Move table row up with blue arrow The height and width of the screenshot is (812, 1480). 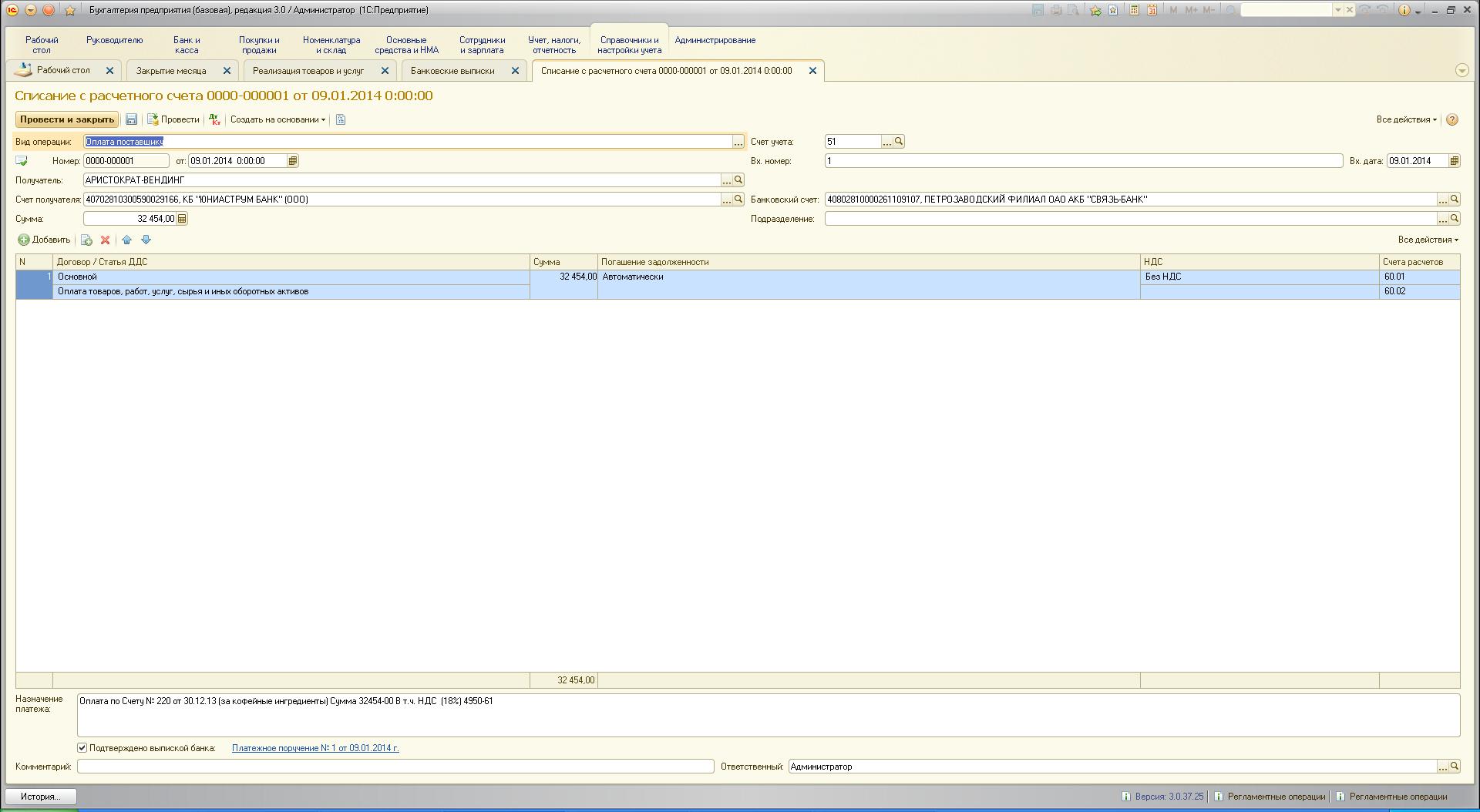[x=127, y=240]
